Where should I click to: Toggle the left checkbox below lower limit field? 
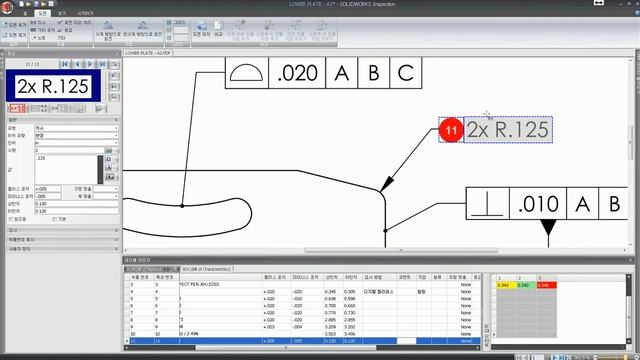[11, 219]
